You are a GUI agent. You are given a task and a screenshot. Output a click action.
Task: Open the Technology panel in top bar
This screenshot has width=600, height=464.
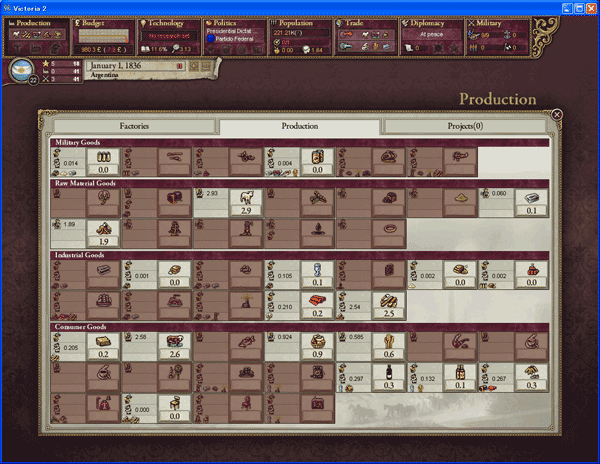tap(168, 35)
